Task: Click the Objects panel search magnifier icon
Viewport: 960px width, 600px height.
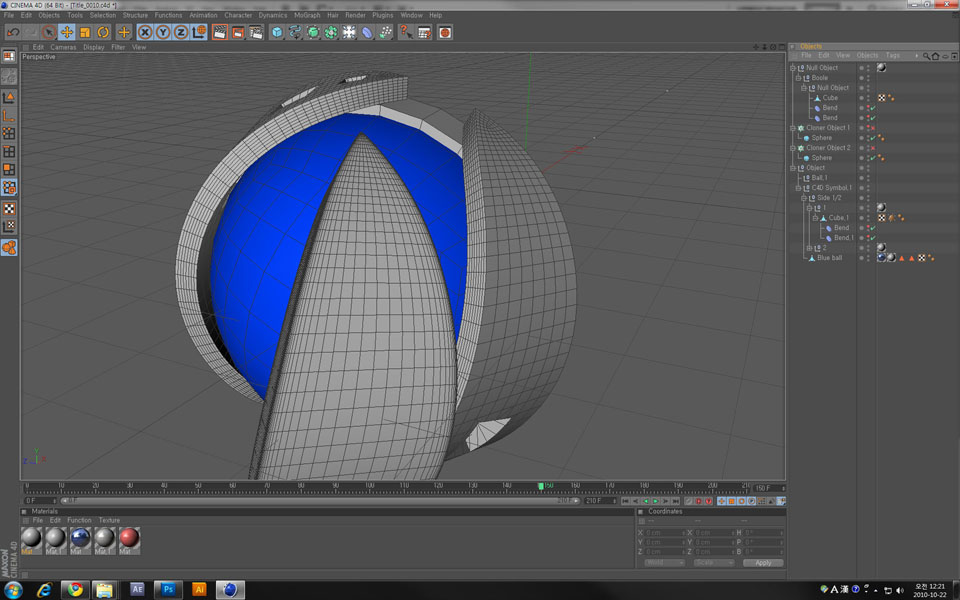Action: 926,56
